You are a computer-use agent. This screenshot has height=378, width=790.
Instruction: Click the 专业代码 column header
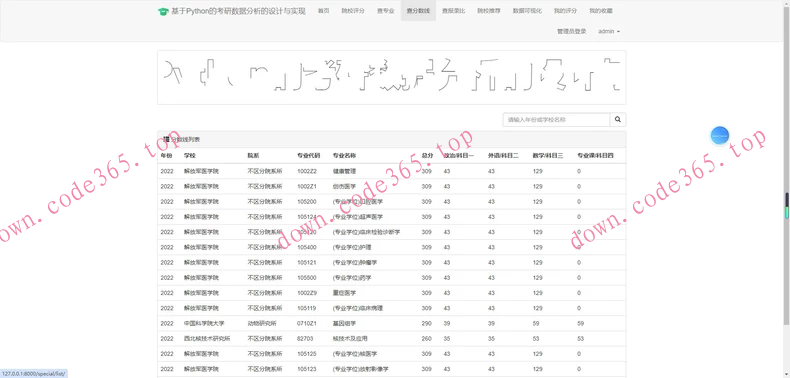pos(308,156)
